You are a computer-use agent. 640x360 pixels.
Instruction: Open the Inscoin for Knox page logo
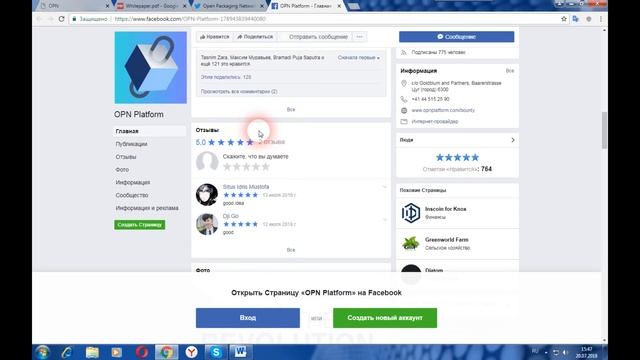tap(411, 213)
